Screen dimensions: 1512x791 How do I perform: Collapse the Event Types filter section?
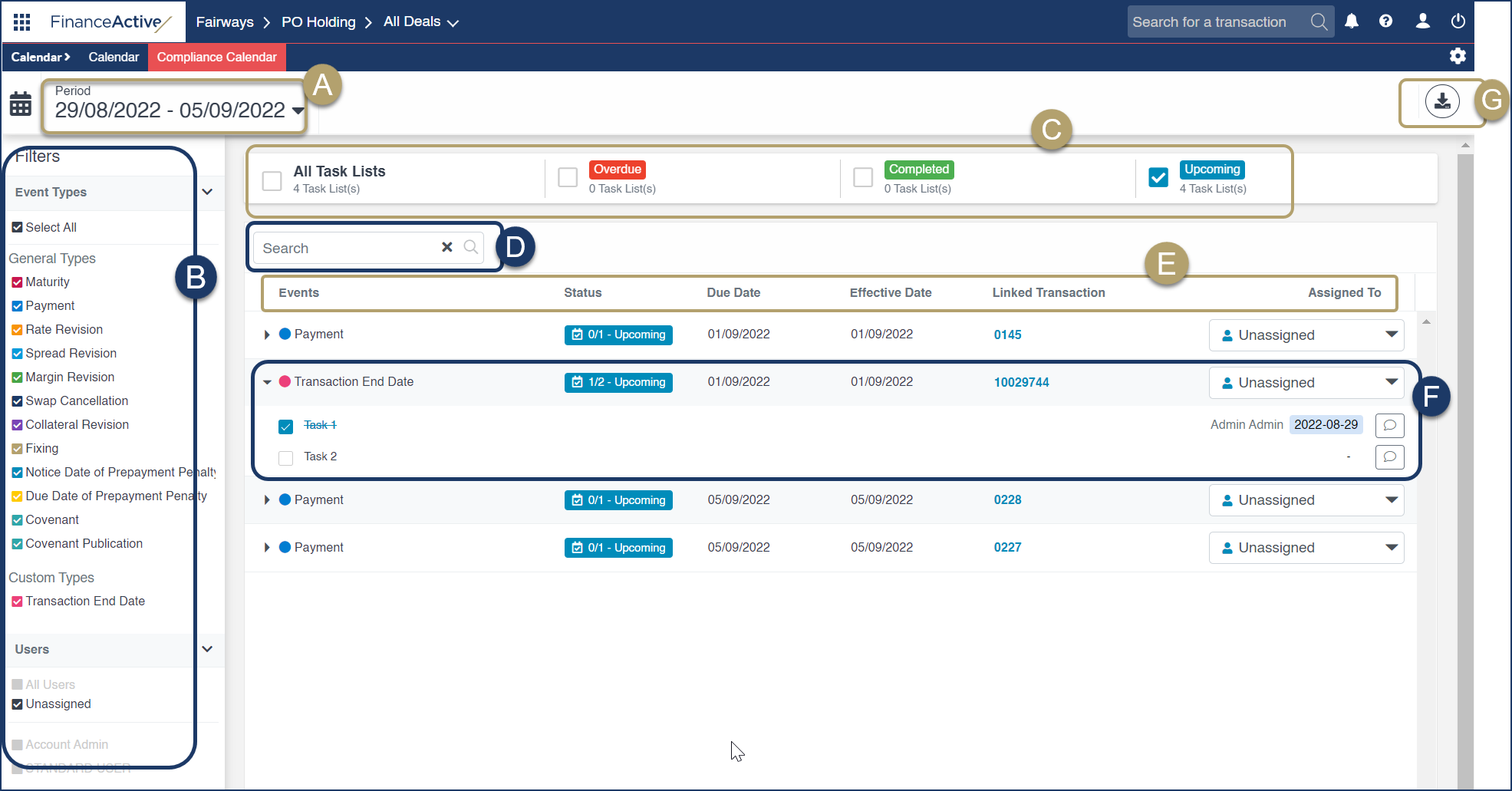[207, 192]
